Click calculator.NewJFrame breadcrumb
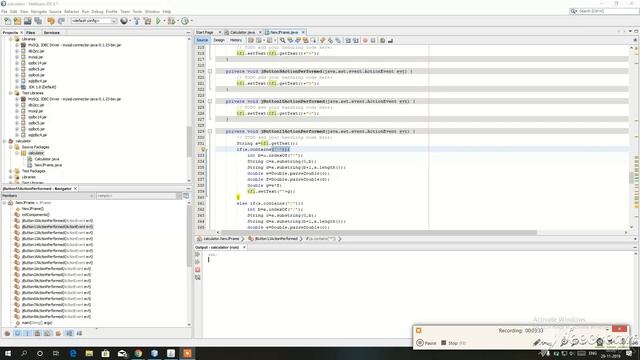This screenshot has width=640, height=360. pyautogui.click(x=221, y=239)
